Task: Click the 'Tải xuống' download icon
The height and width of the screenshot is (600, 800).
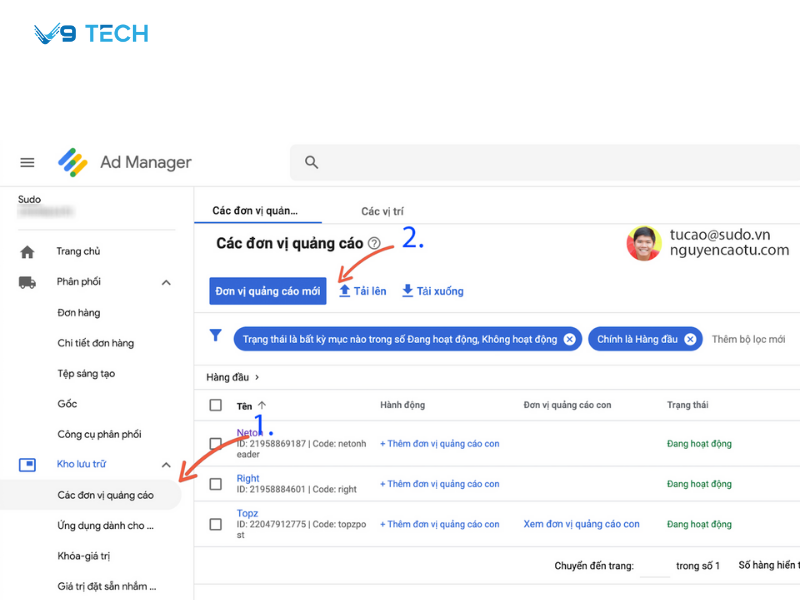Action: [x=408, y=291]
